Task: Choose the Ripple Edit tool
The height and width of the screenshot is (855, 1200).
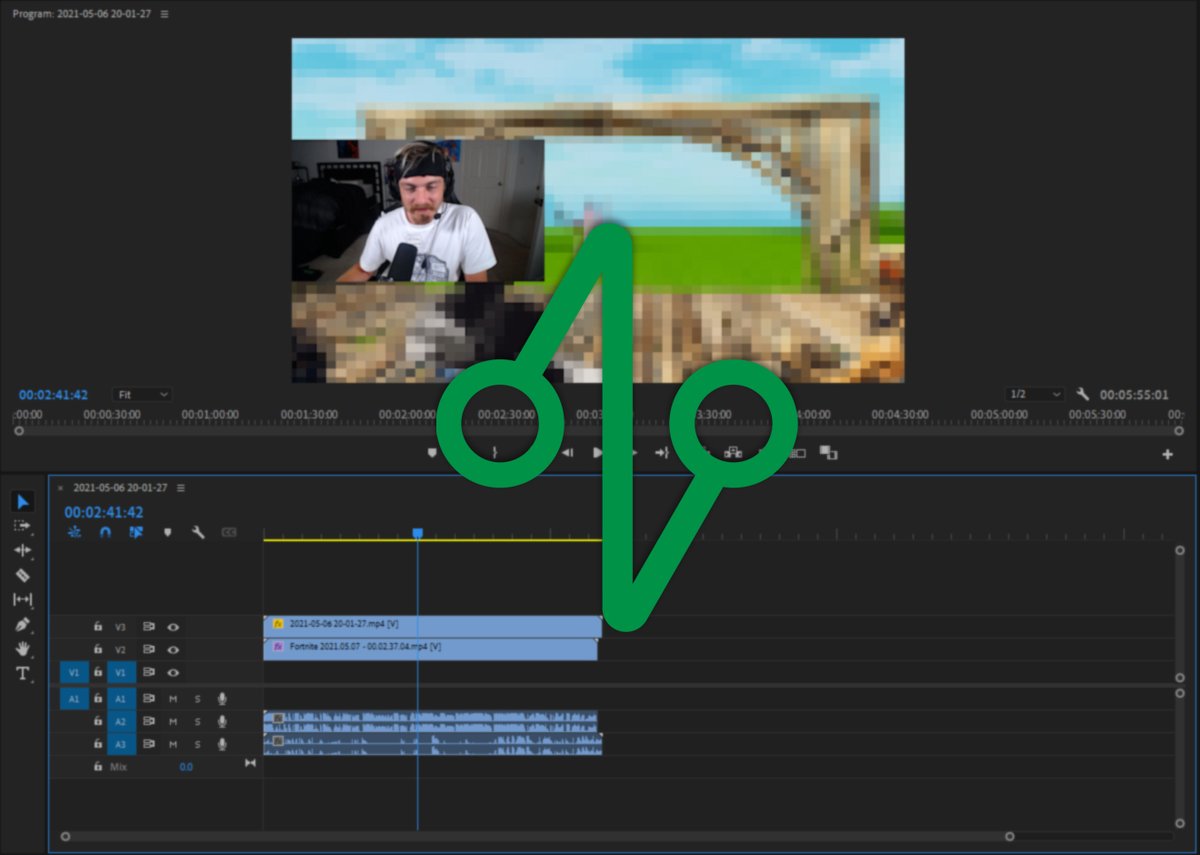Action: 22,551
